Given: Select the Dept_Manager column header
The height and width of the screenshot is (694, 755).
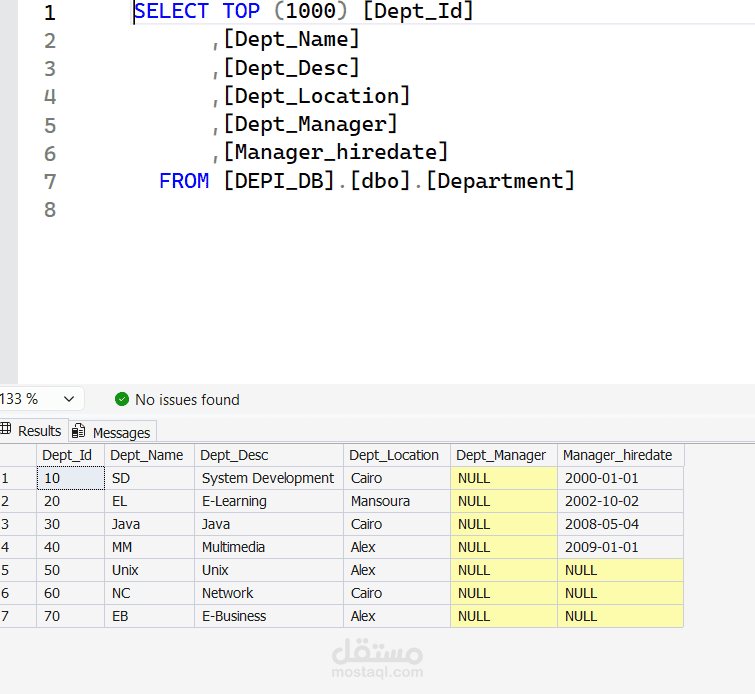Looking at the screenshot, I should [x=501, y=455].
